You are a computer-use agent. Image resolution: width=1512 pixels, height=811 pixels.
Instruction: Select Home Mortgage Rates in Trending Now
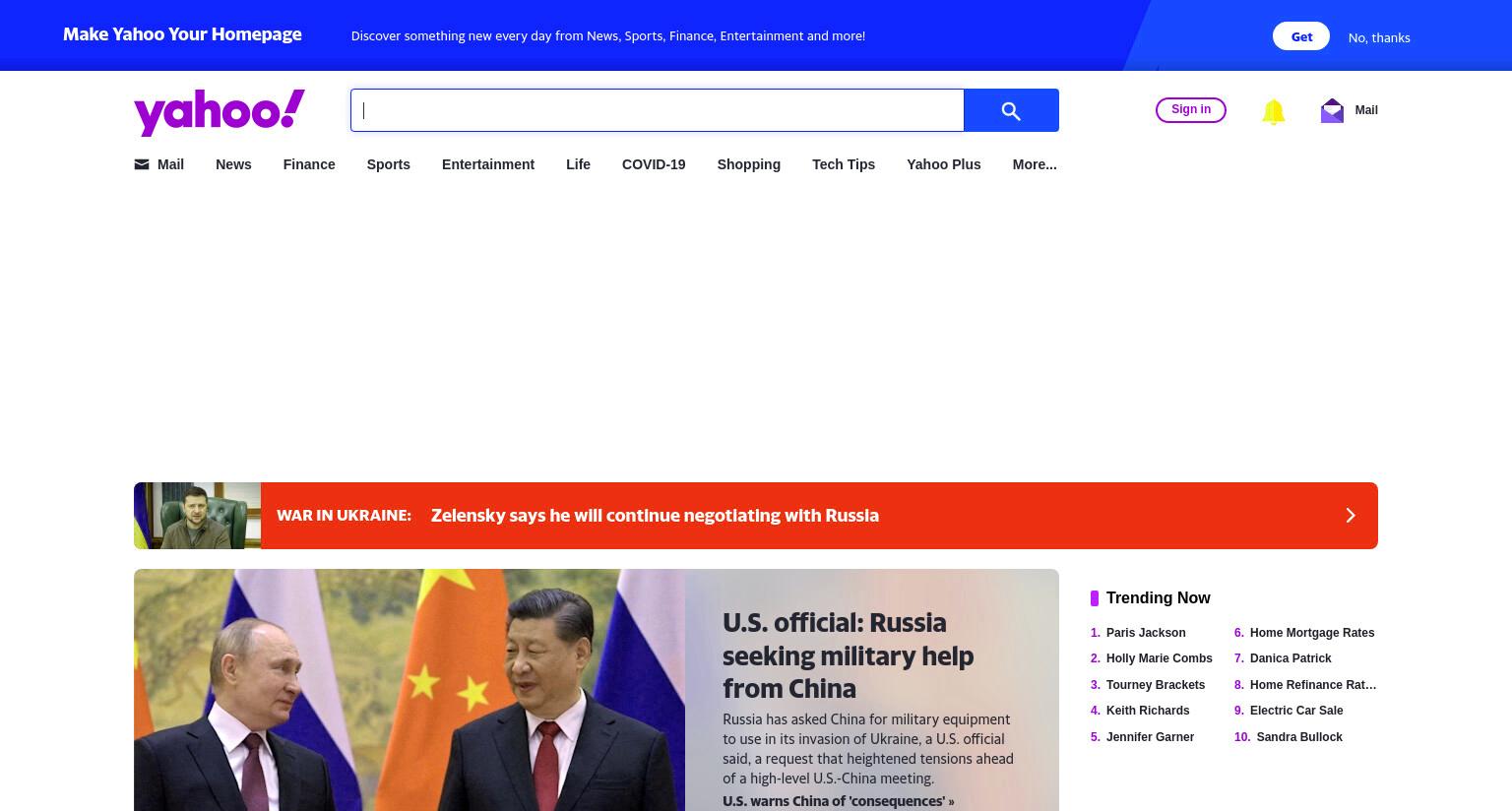pyautogui.click(x=1312, y=633)
